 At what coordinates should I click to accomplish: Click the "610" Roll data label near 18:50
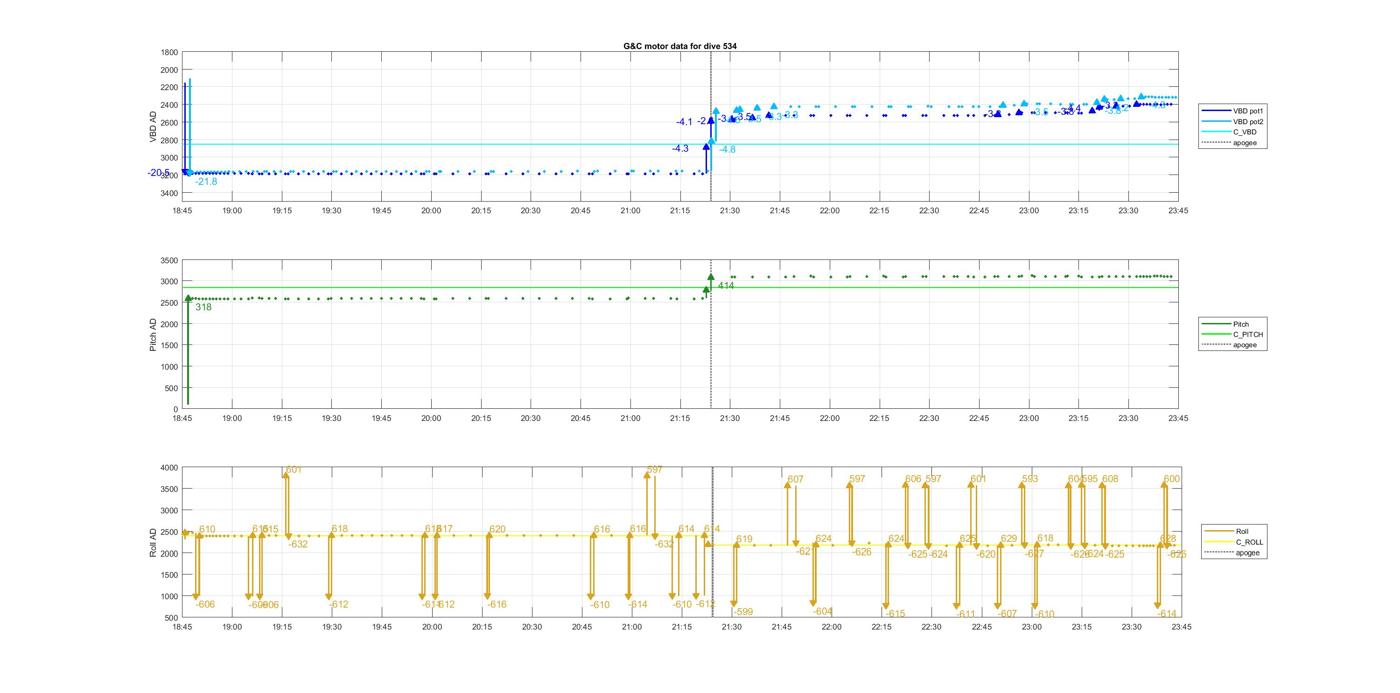[x=207, y=530]
